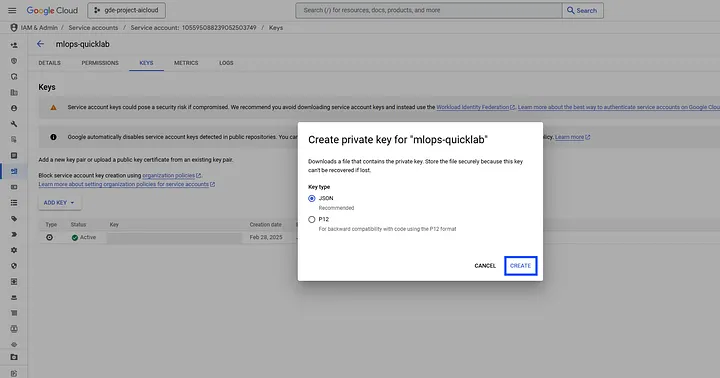The width and height of the screenshot is (720, 378).
Task: Open selected Service Accounts sidebar icon
Action: click(14, 171)
